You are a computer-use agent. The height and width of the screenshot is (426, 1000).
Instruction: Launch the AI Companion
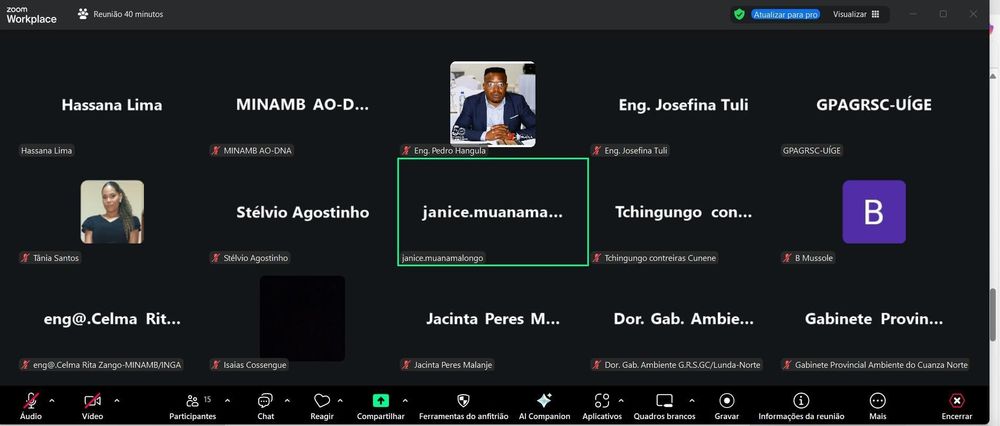[x=544, y=404]
